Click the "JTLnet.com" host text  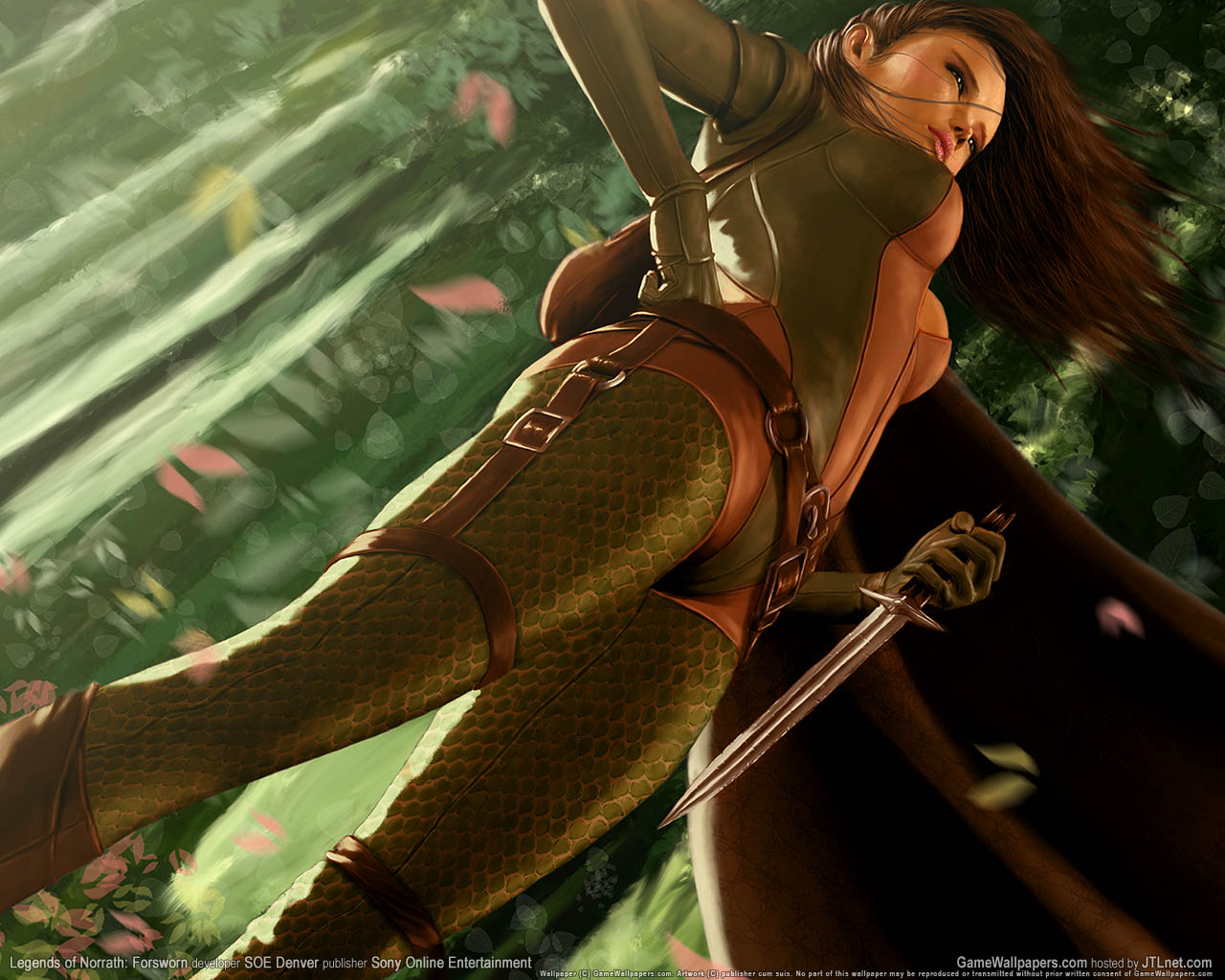click(x=1176, y=963)
